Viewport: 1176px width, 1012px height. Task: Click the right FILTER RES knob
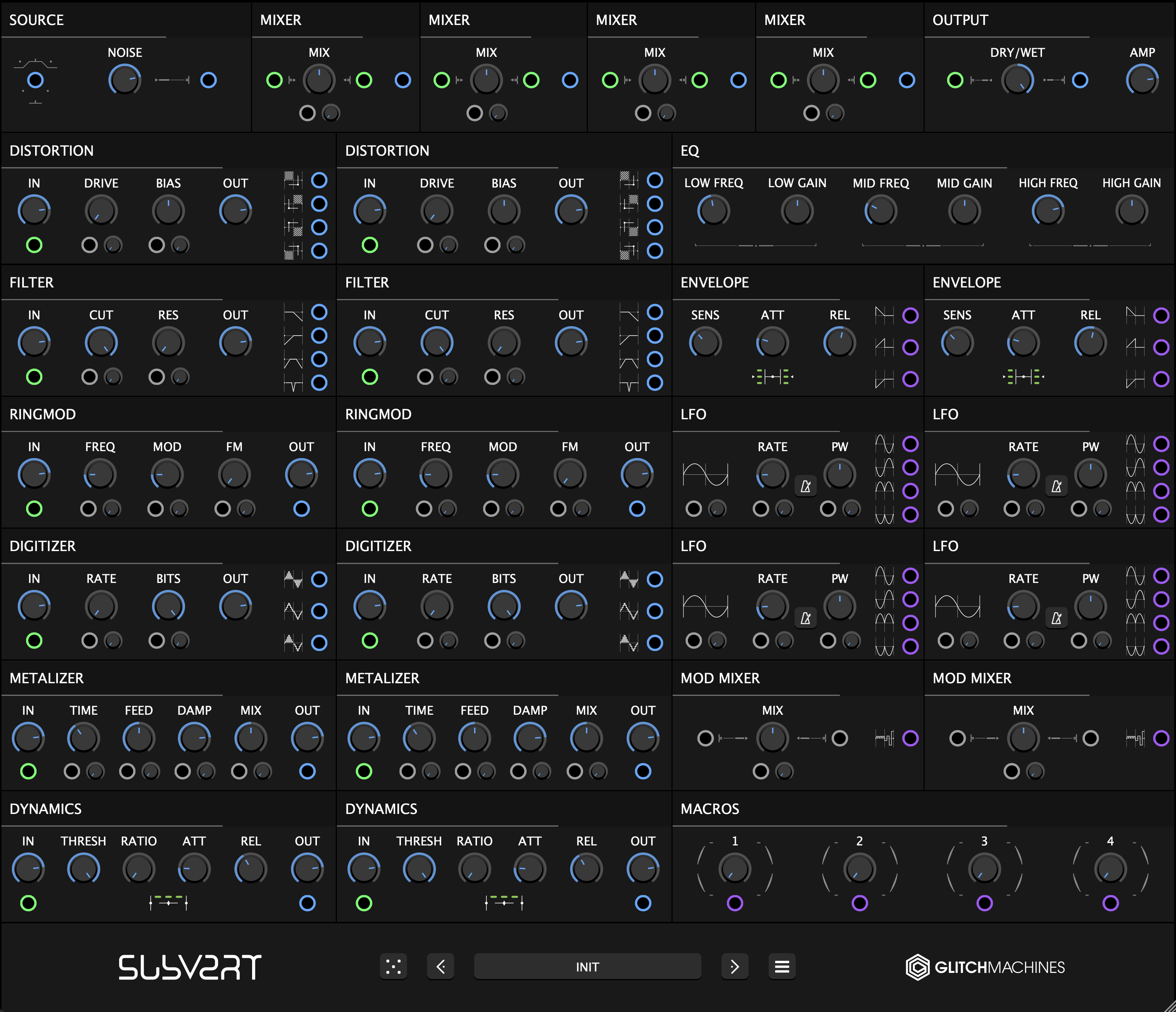[x=504, y=343]
